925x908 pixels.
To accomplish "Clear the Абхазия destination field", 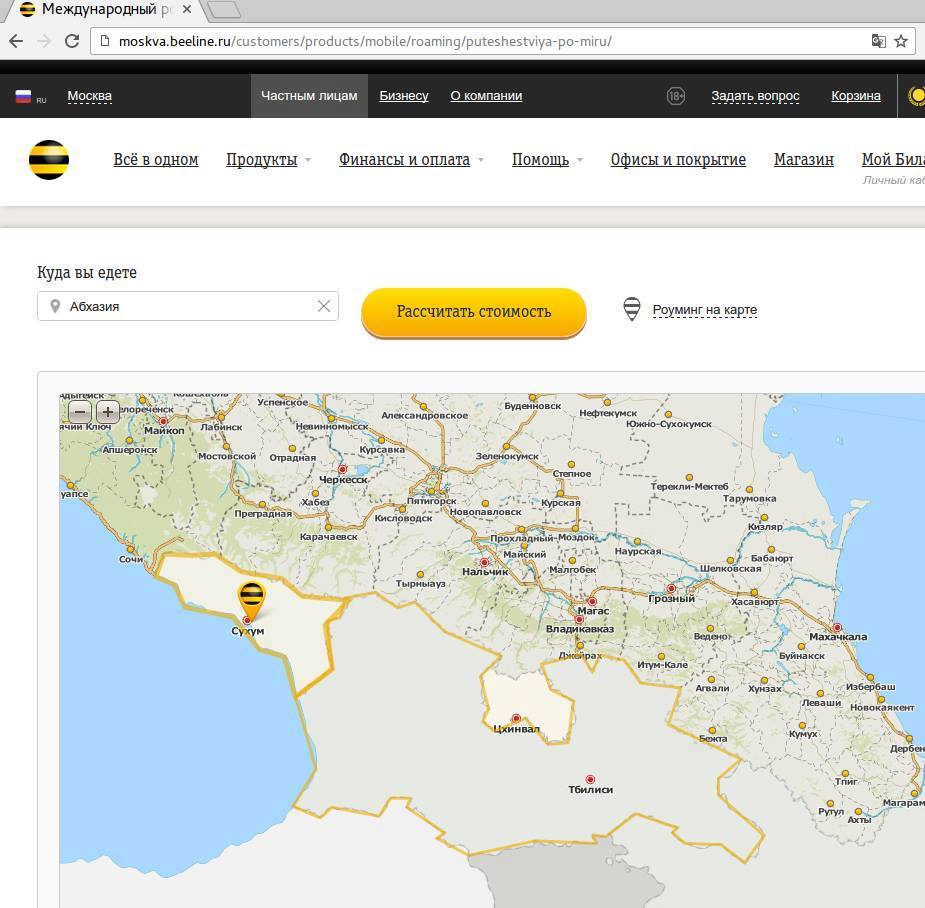I will click(323, 306).
